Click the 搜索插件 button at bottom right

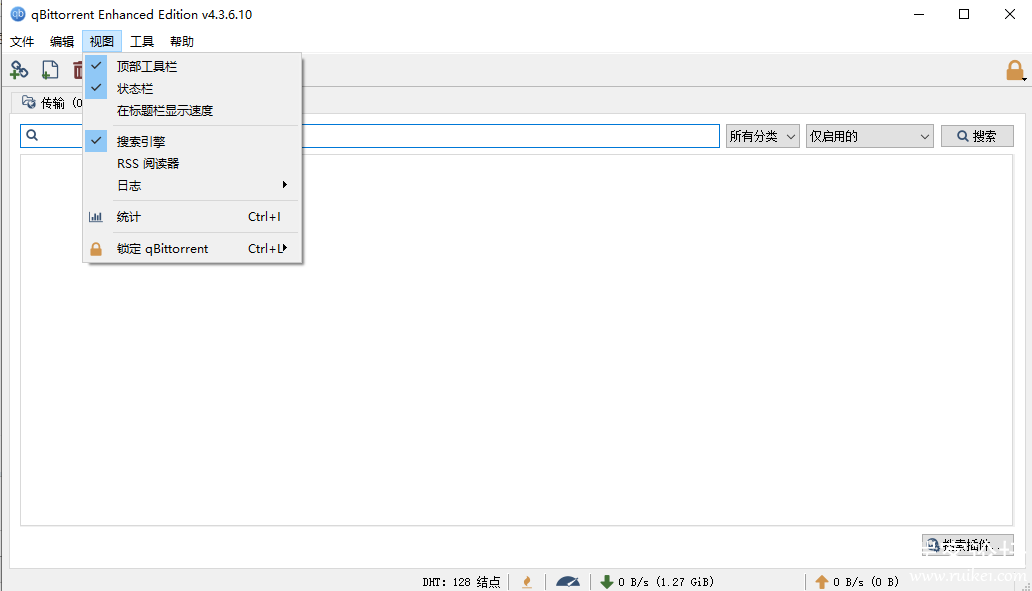tap(968, 545)
